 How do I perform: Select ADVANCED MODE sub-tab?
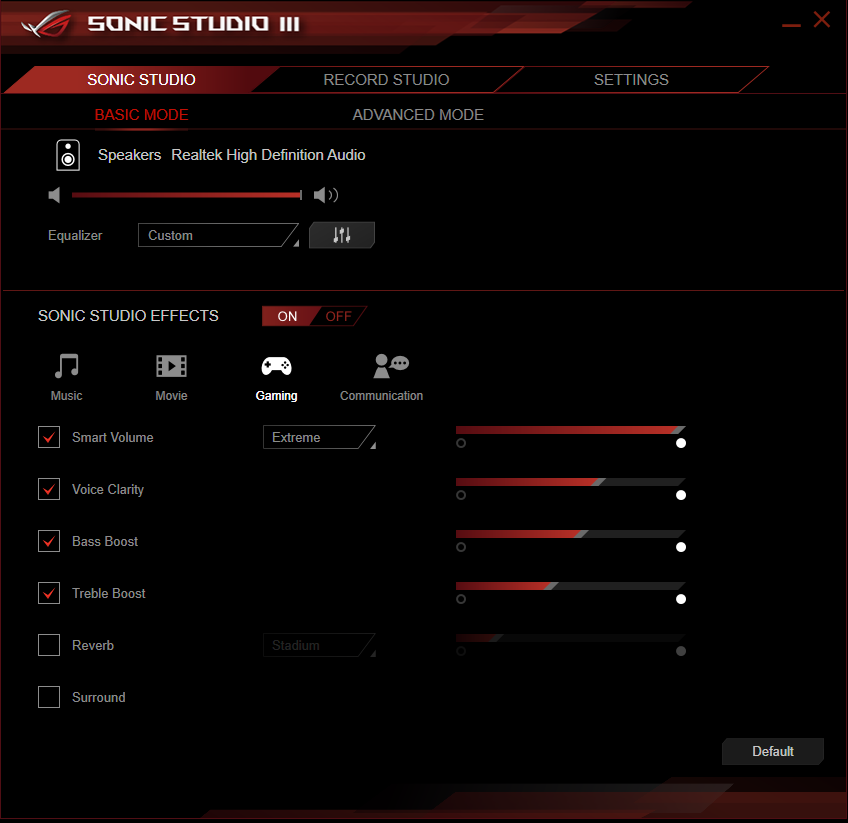418,115
